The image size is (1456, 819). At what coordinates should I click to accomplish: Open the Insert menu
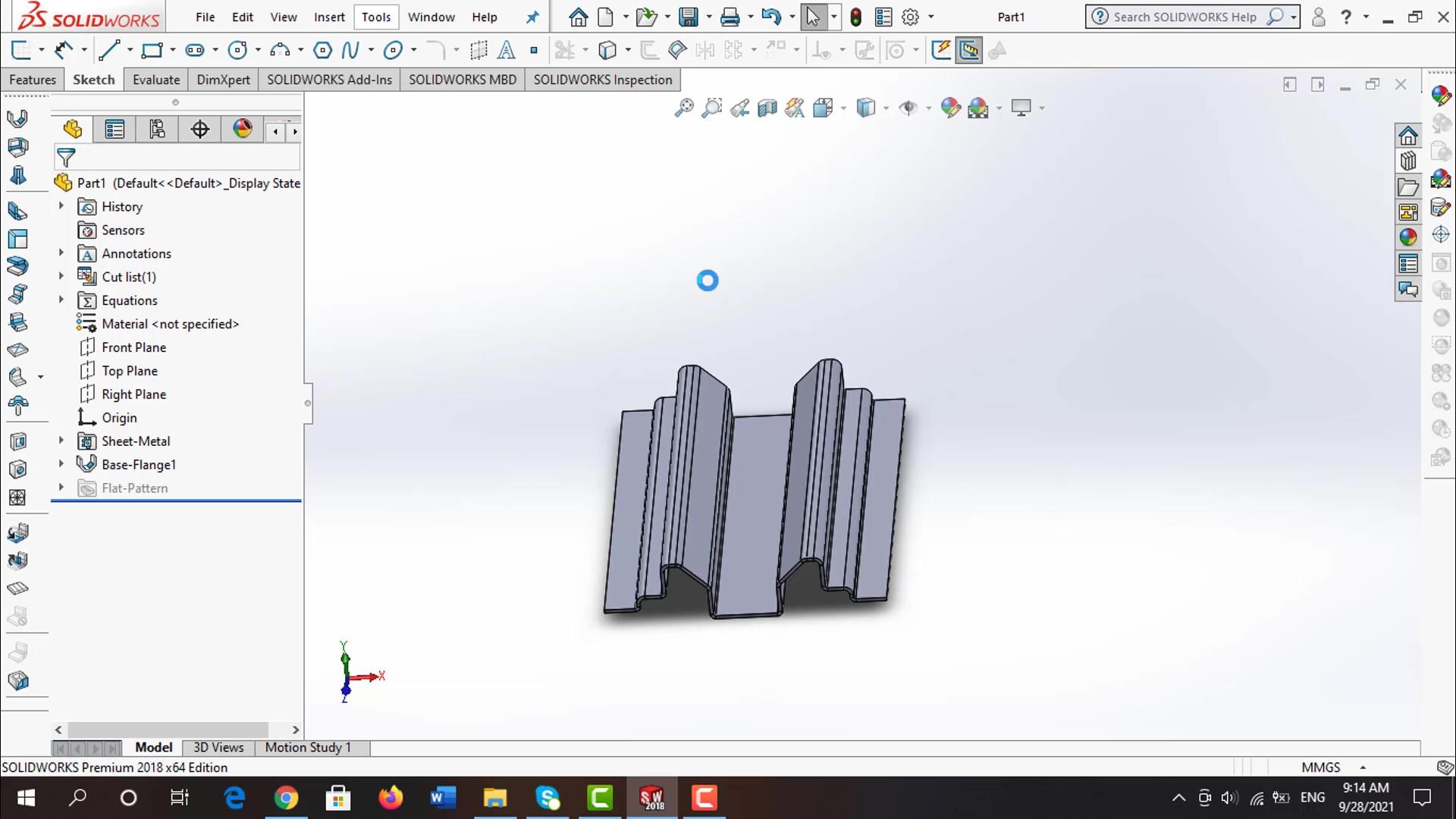(x=329, y=17)
